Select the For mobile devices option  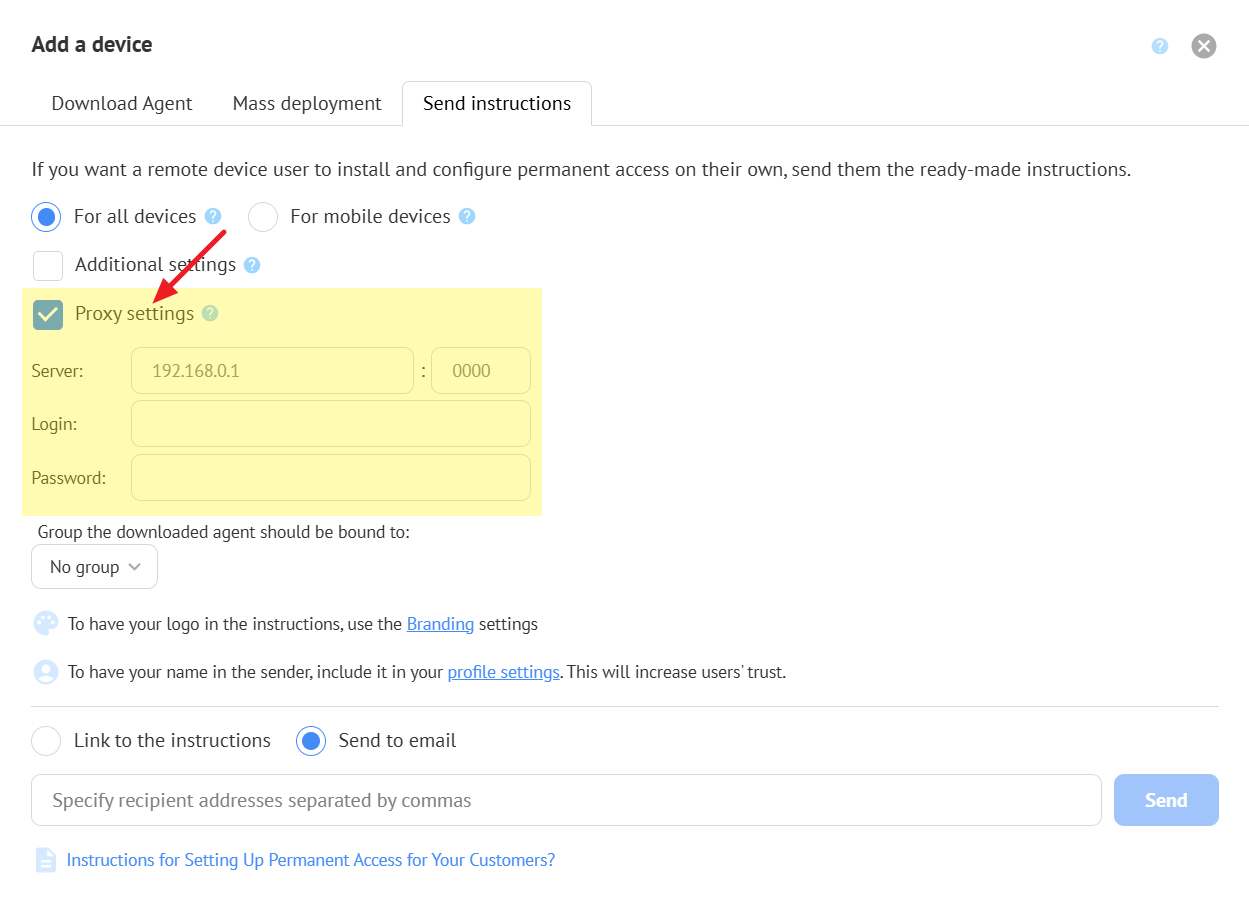pos(263,217)
